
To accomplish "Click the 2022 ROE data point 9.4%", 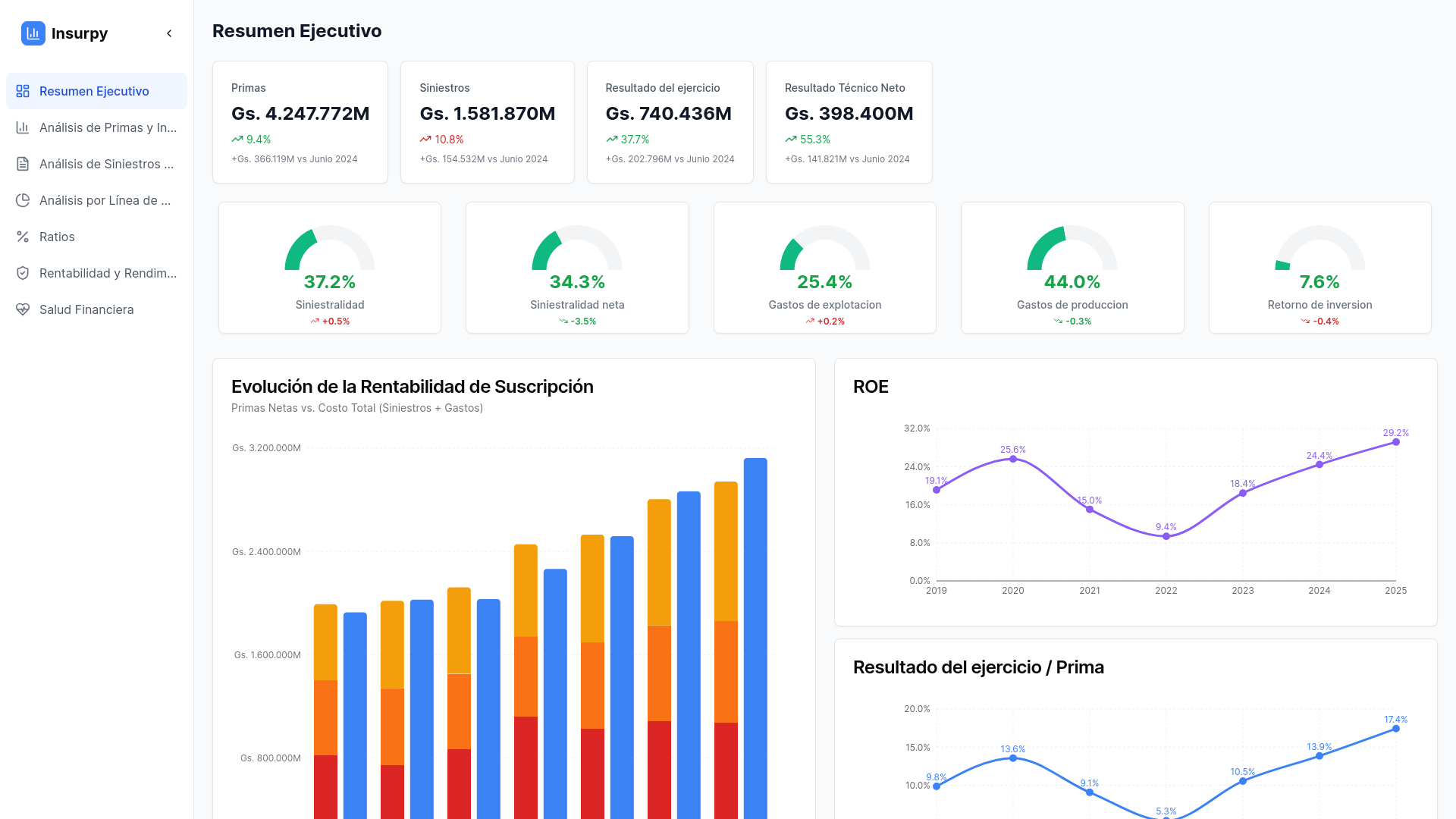I will (1166, 536).
